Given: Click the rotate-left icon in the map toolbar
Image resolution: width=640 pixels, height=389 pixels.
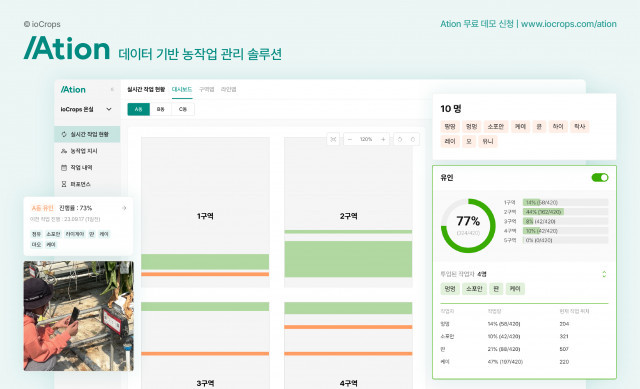Looking at the screenshot, I should (400, 140).
